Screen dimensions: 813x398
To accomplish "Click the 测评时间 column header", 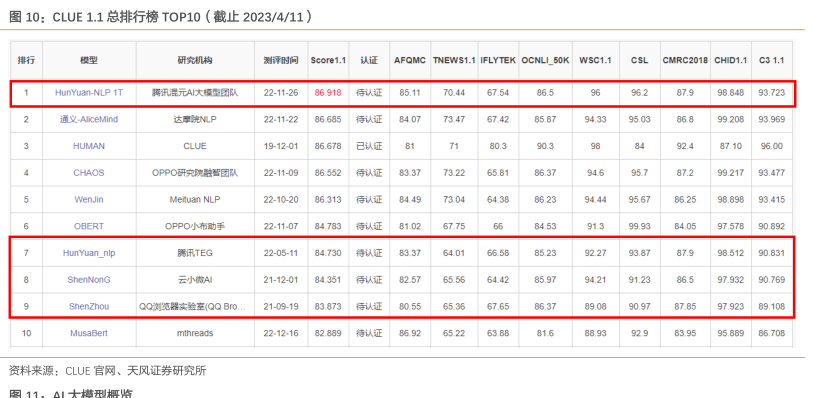I will tap(281, 60).
